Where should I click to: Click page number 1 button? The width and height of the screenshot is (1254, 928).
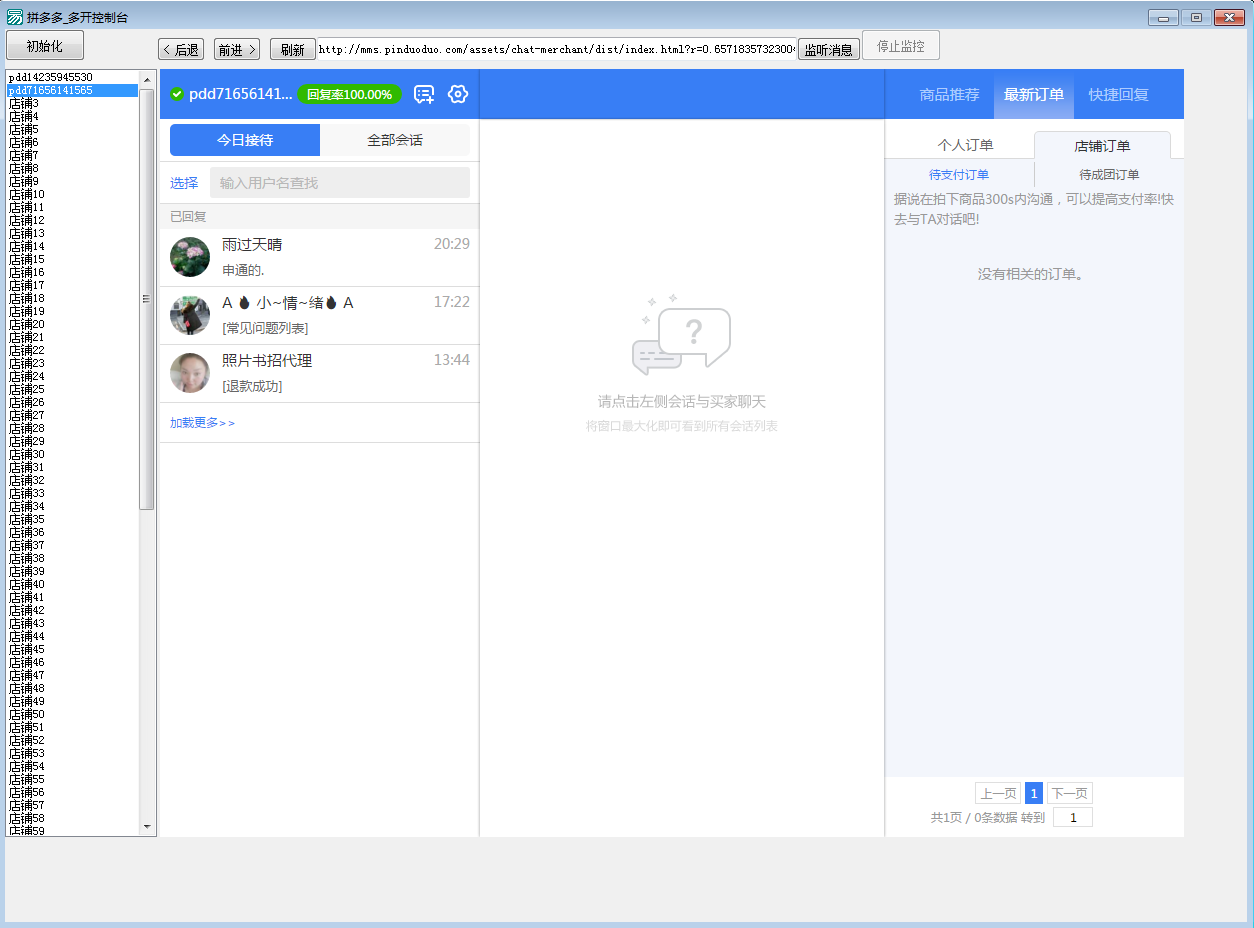[1034, 793]
